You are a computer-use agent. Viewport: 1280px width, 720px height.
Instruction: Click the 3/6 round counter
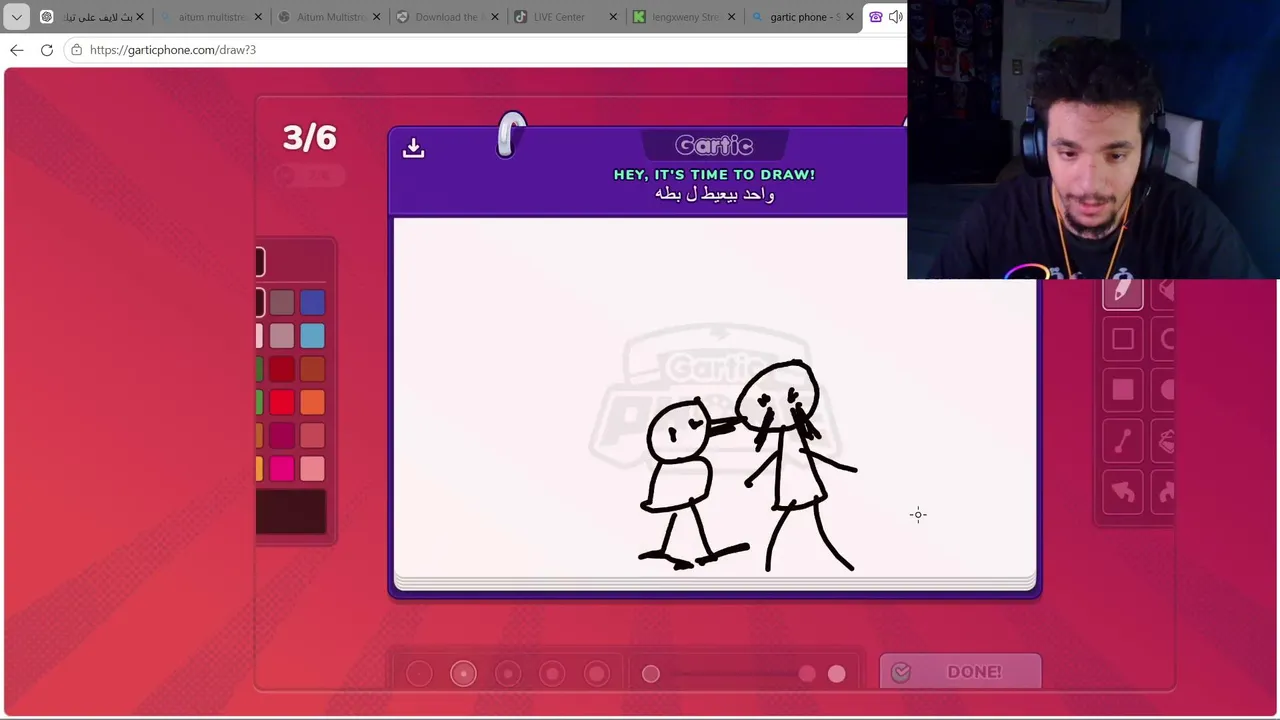[x=310, y=138]
